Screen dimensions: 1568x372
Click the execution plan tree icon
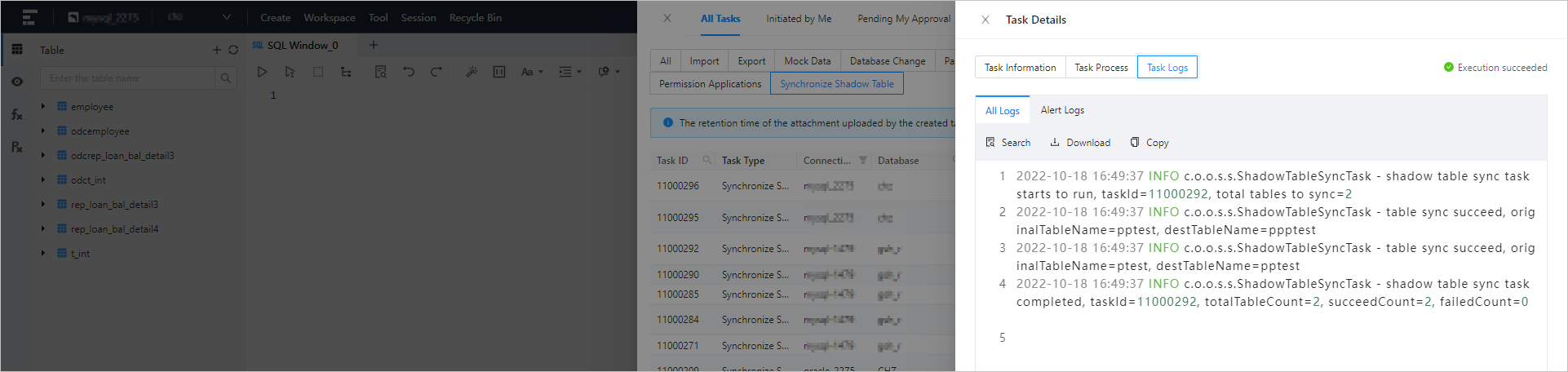coord(346,72)
